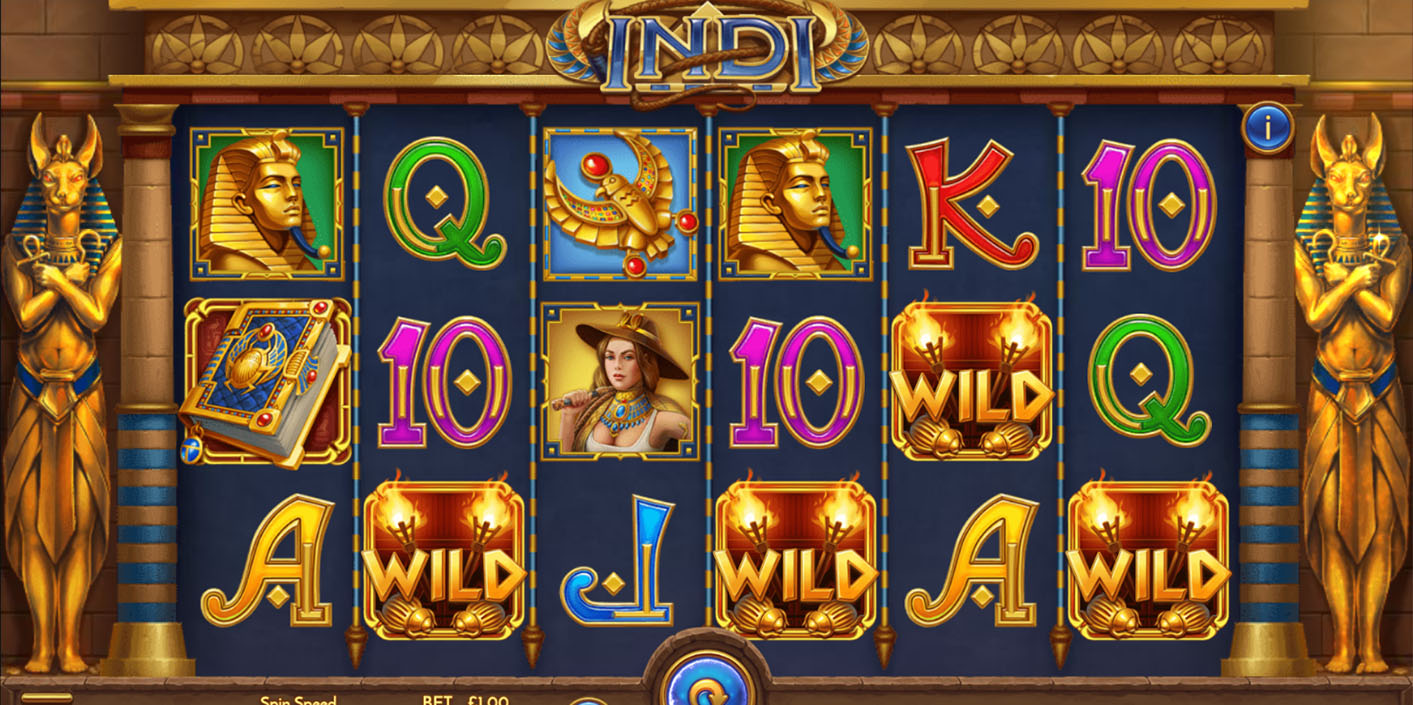Click the explorer woman with hat symbol

tap(620, 381)
